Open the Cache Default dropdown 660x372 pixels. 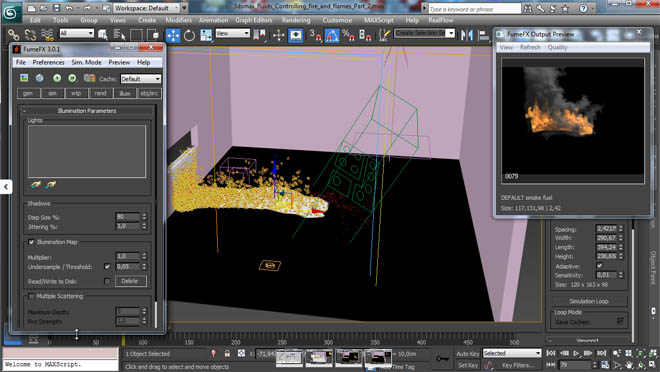pos(141,79)
